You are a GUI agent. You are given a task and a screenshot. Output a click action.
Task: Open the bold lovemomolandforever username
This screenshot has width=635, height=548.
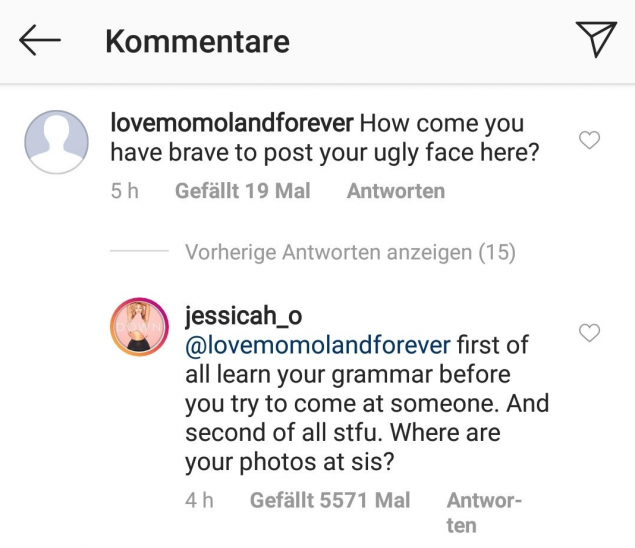coord(230,126)
